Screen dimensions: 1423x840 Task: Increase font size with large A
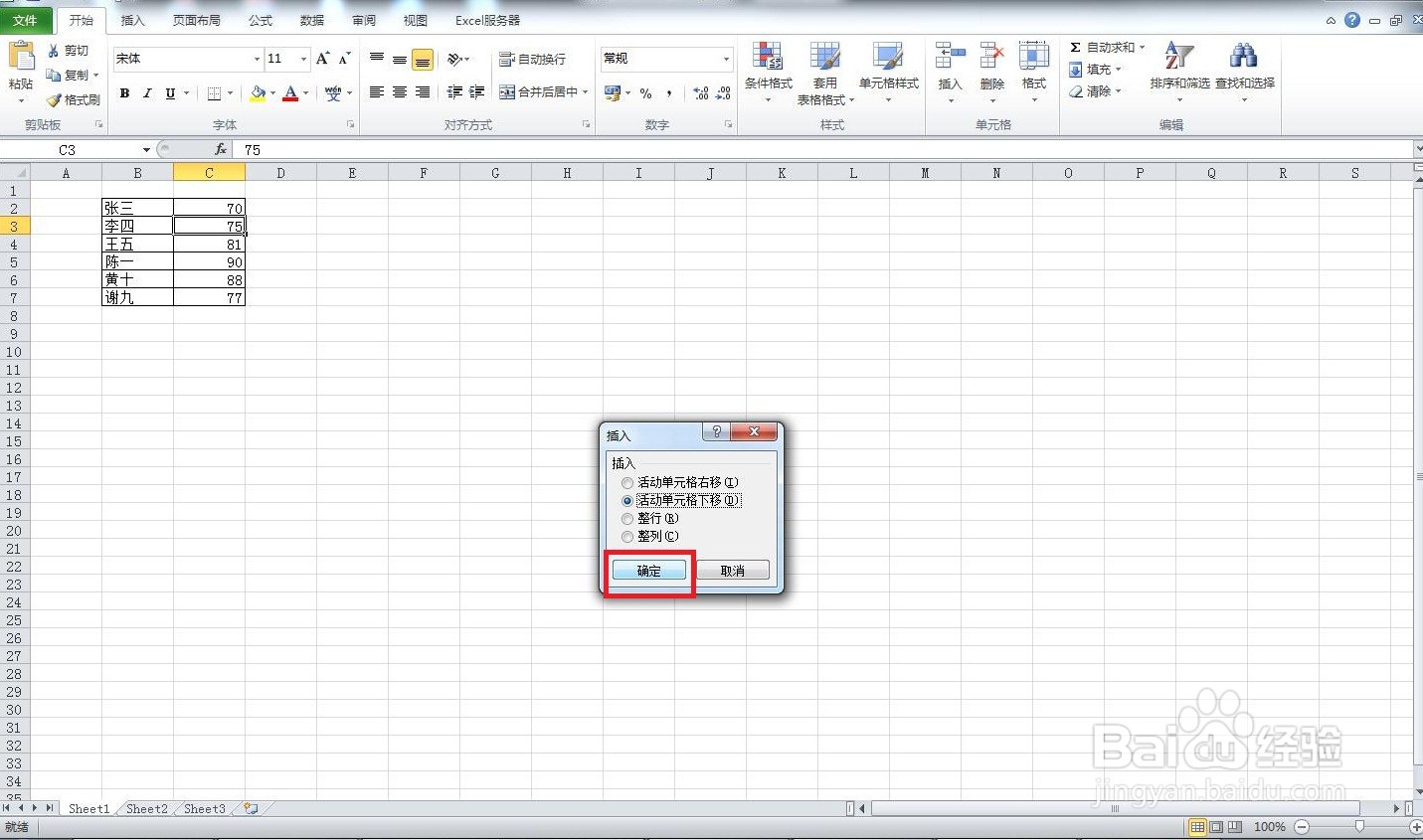tap(322, 59)
